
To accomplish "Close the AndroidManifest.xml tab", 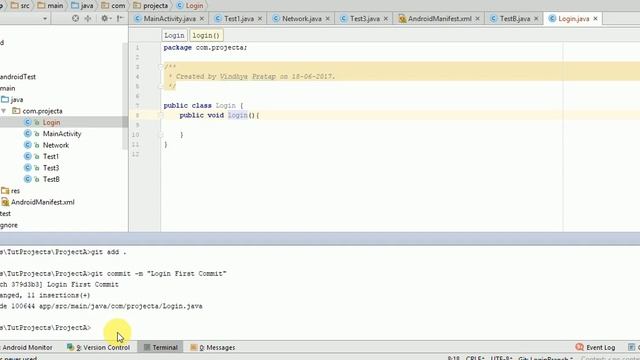I will point(477,19).
